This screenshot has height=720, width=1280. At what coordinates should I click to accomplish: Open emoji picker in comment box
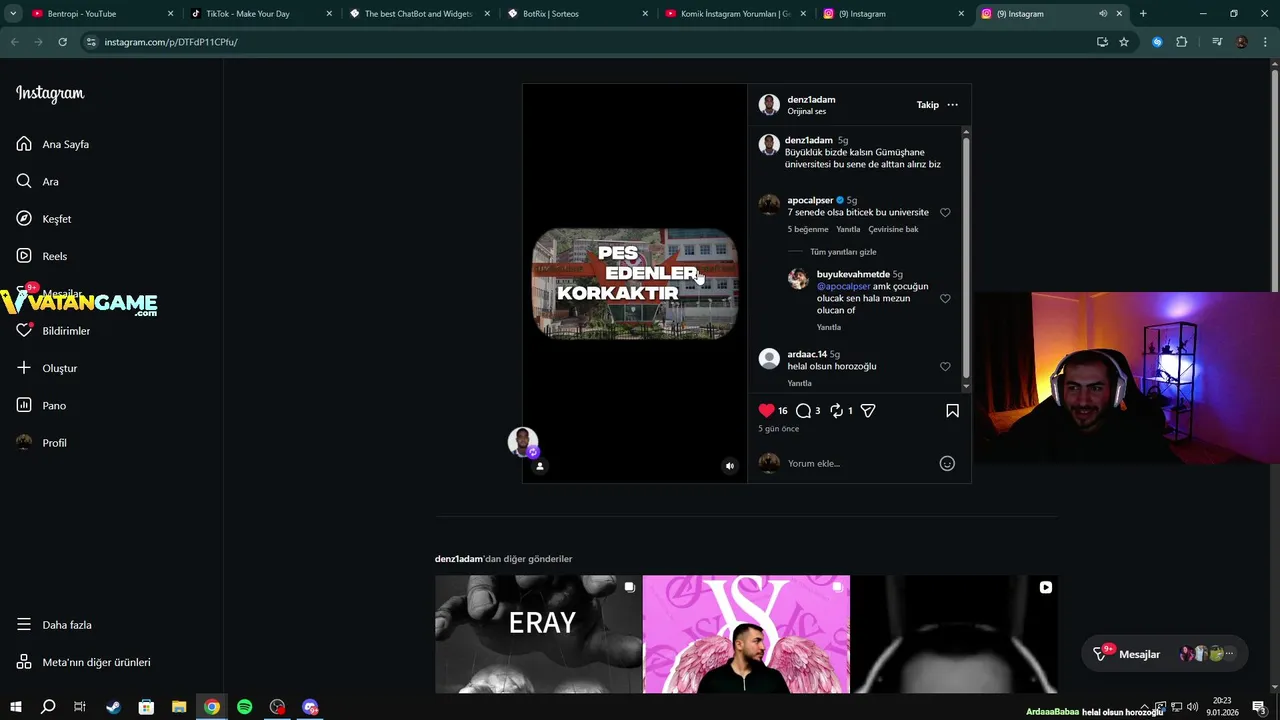pyautogui.click(x=947, y=463)
